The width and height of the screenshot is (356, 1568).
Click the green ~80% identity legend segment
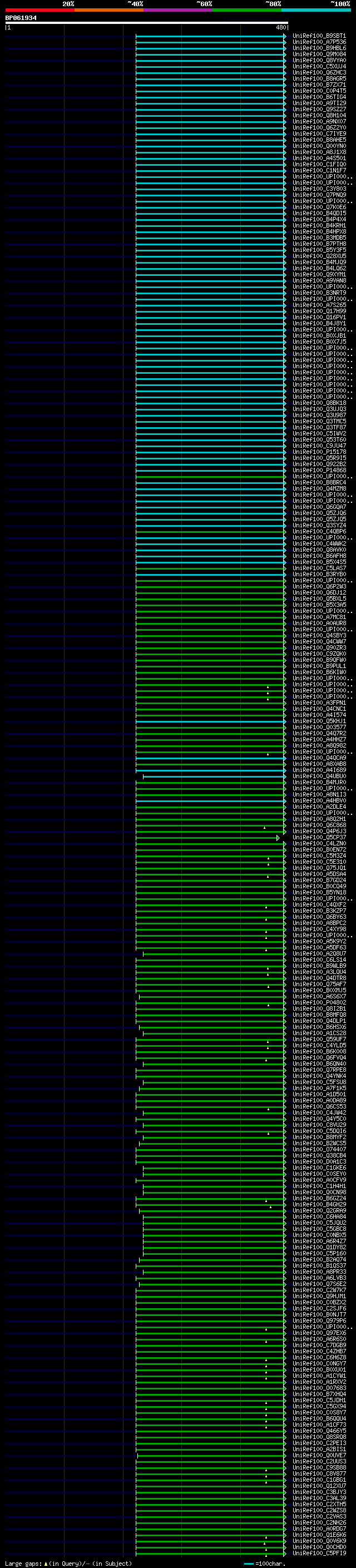point(247,10)
